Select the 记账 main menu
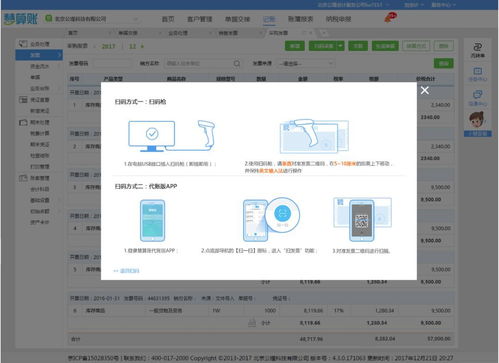Image resolution: width=499 pixels, height=363 pixels. (269, 19)
